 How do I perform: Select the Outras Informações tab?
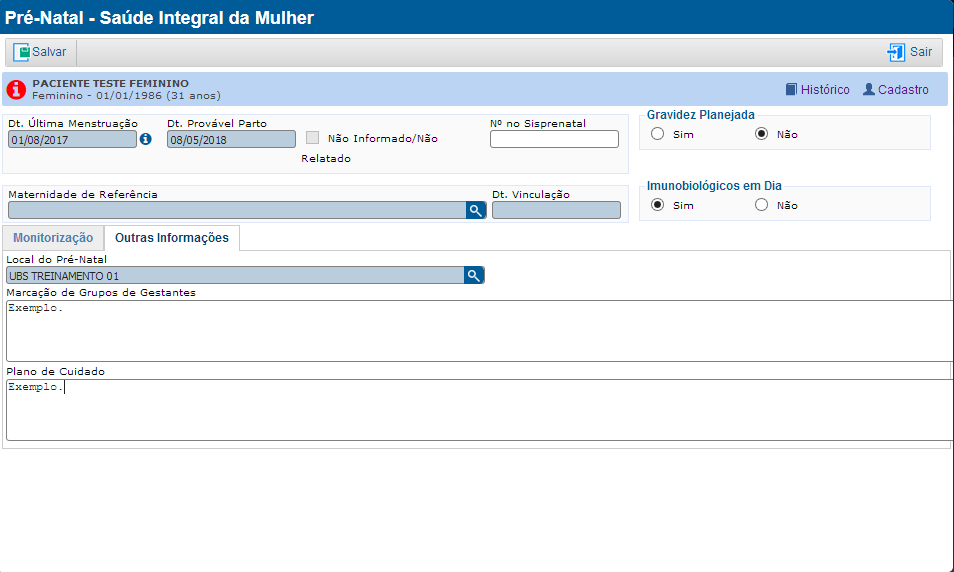click(x=172, y=238)
